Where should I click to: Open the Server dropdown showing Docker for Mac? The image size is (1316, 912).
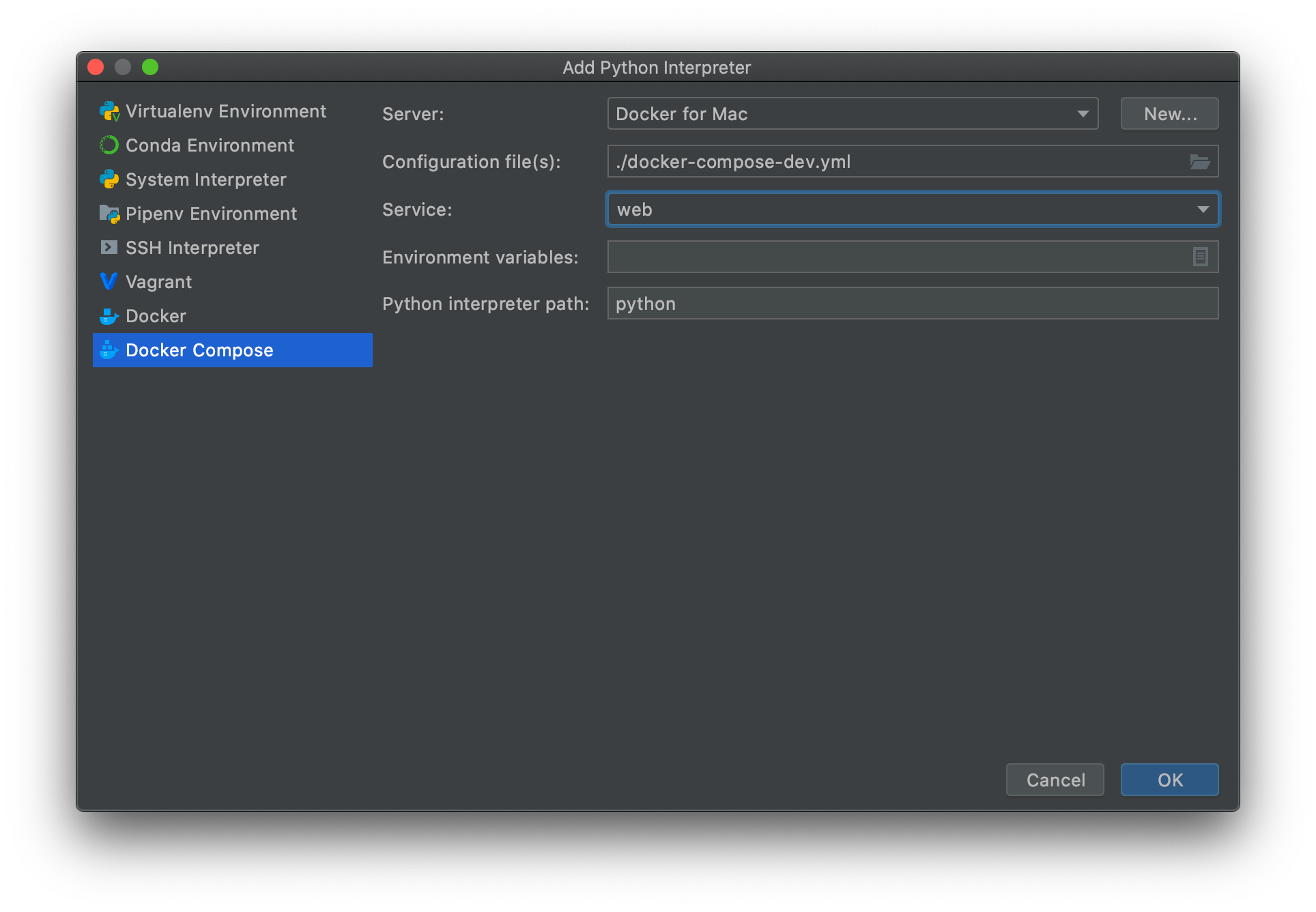pyautogui.click(x=852, y=113)
